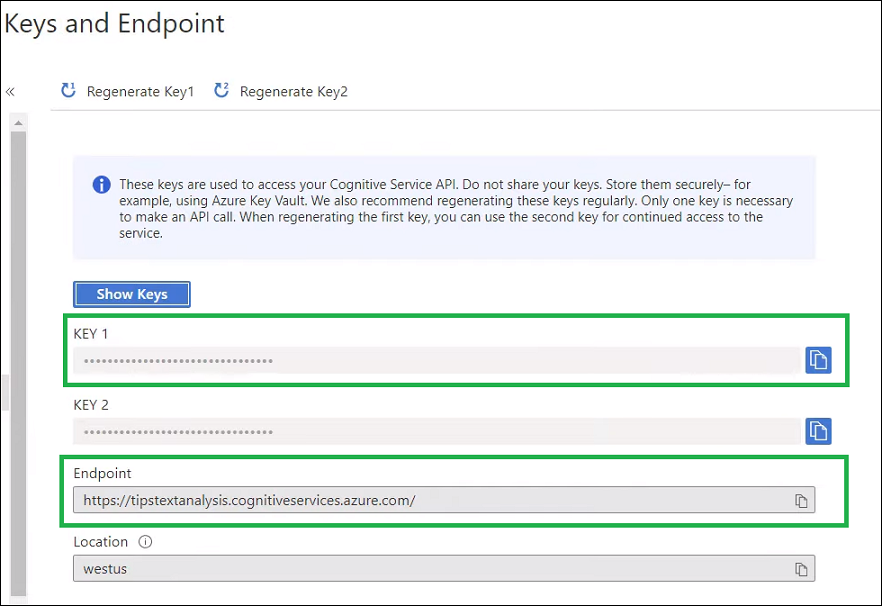Viewport: 882px width, 606px height.
Task: Select the Regenerate Key2 text label
Action: [294, 92]
